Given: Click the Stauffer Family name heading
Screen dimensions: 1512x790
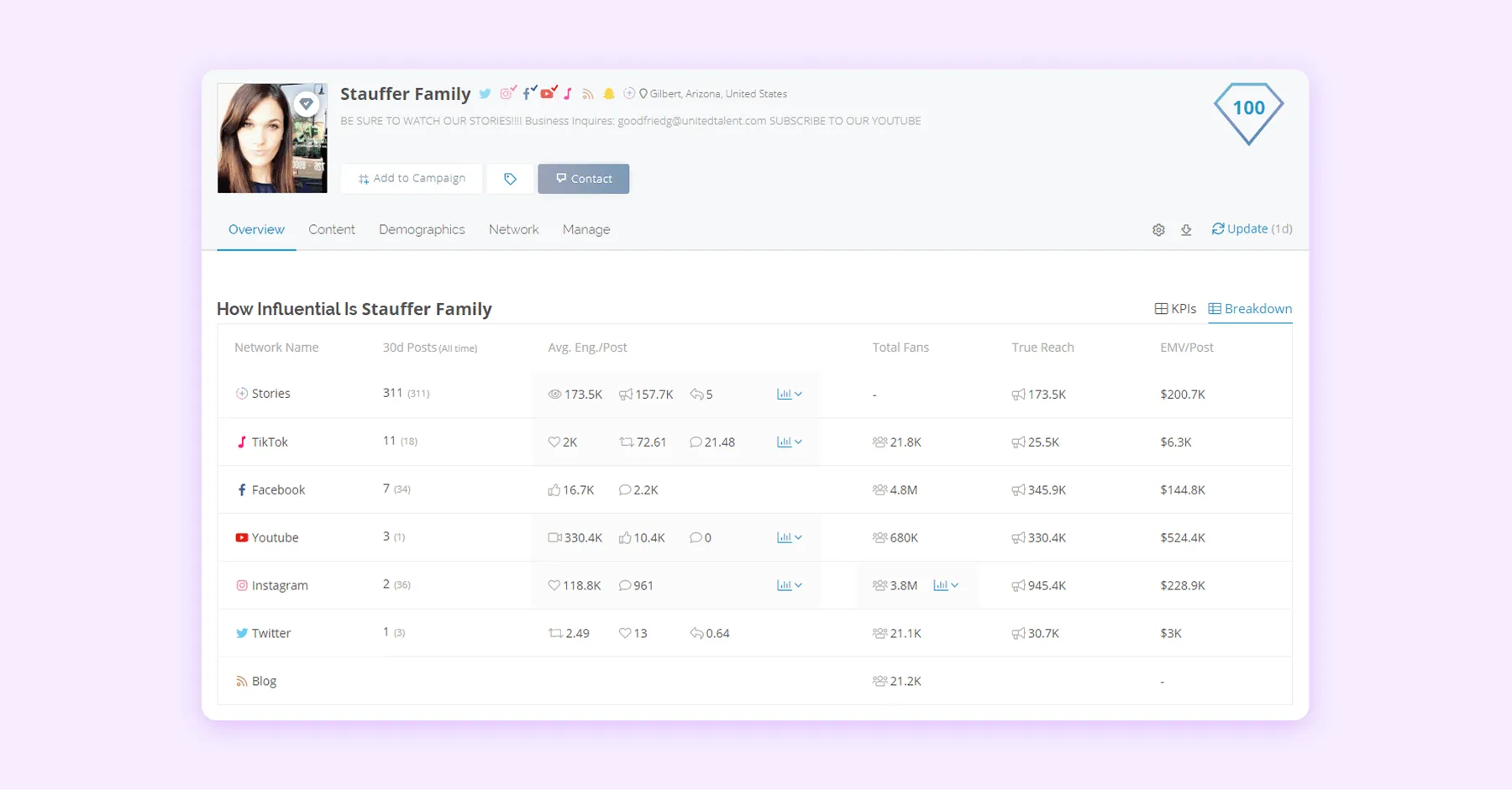Looking at the screenshot, I should click(405, 94).
